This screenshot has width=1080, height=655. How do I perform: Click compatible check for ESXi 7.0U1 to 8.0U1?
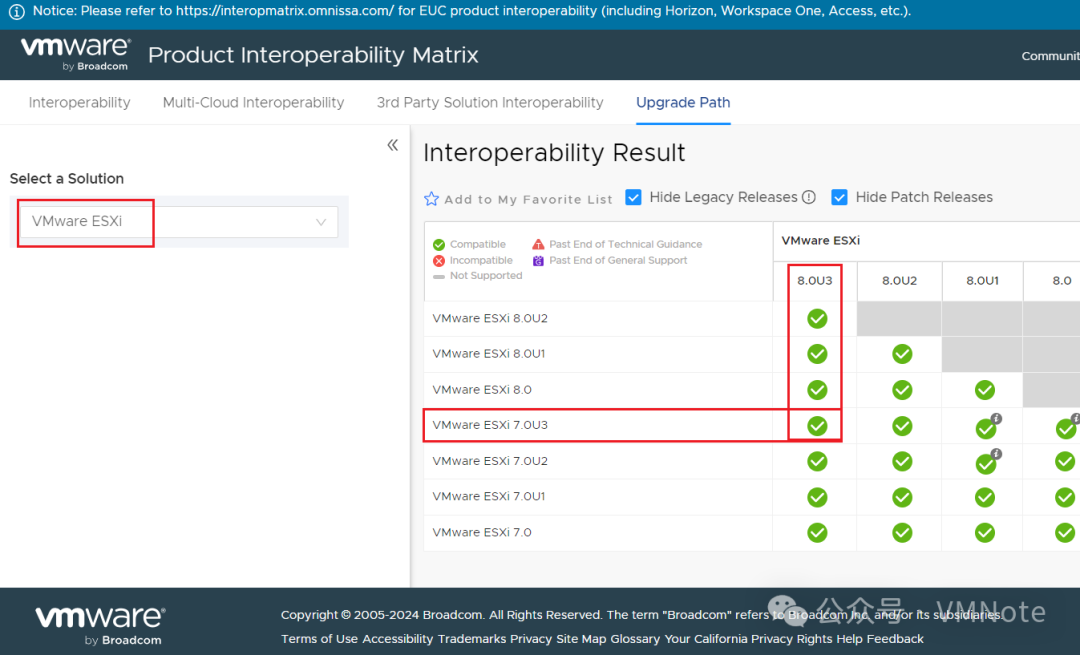click(985, 497)
